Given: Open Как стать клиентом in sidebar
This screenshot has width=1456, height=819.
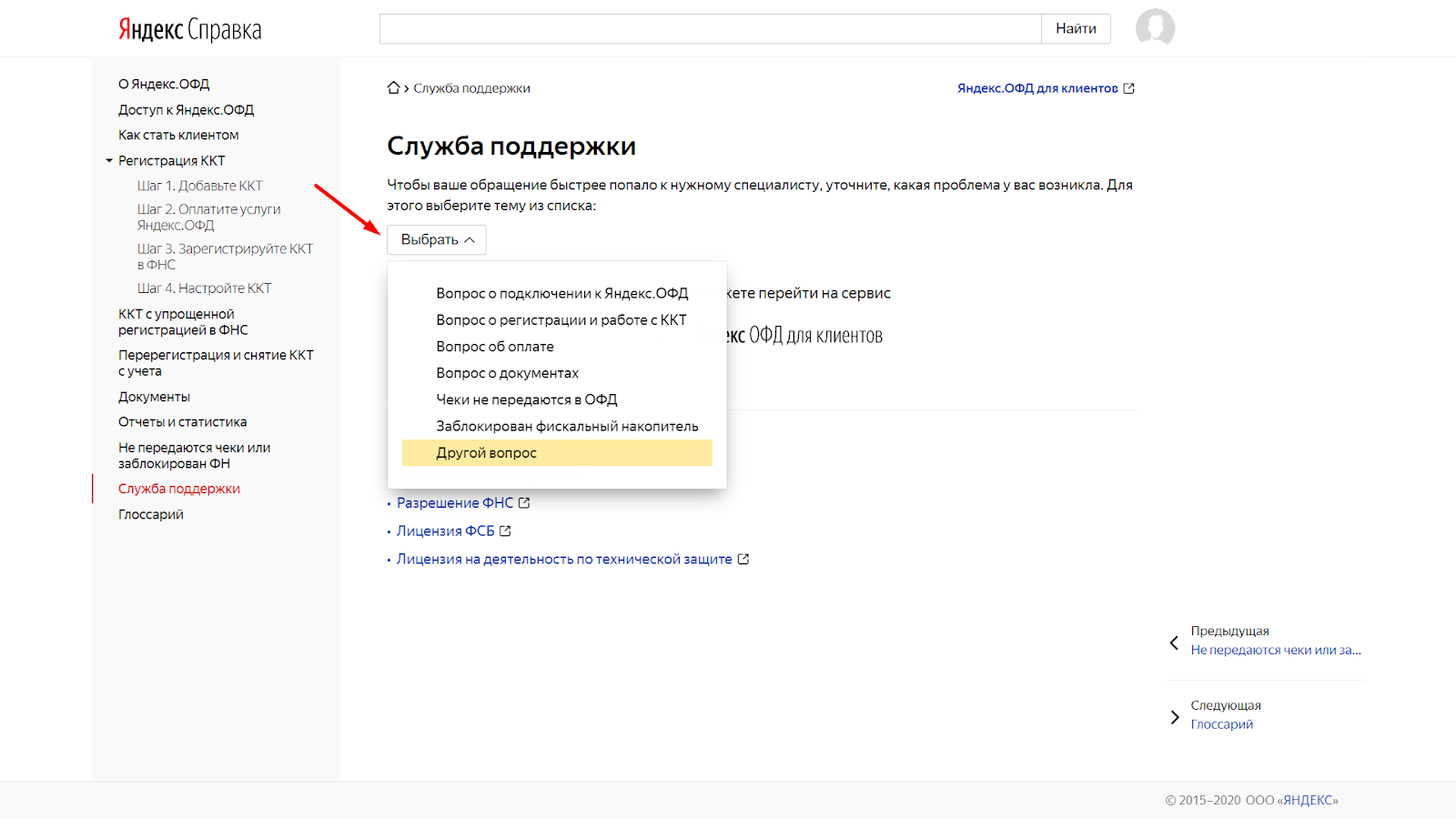Looking at the screenshot, I should 178,136.
